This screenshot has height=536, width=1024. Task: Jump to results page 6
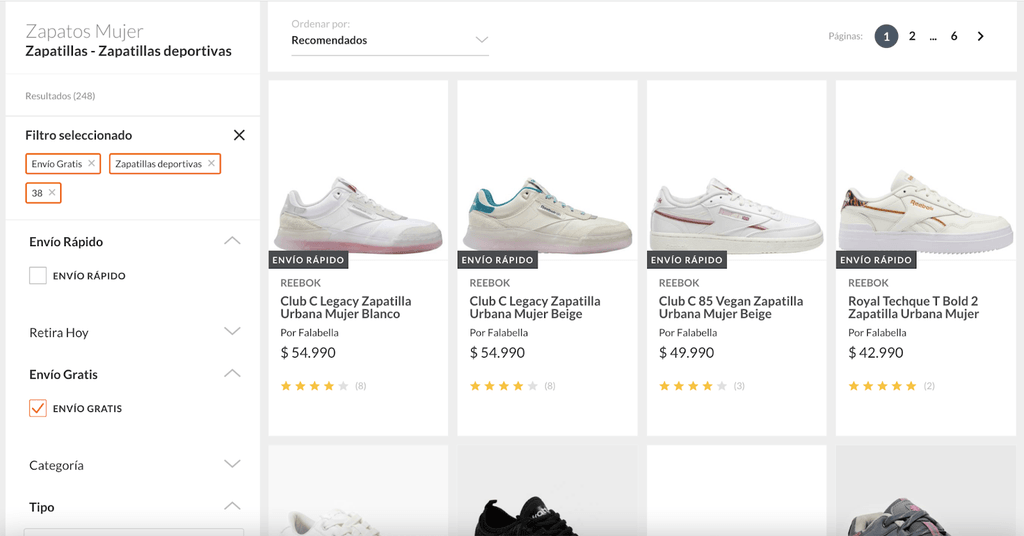pos(954,37)
